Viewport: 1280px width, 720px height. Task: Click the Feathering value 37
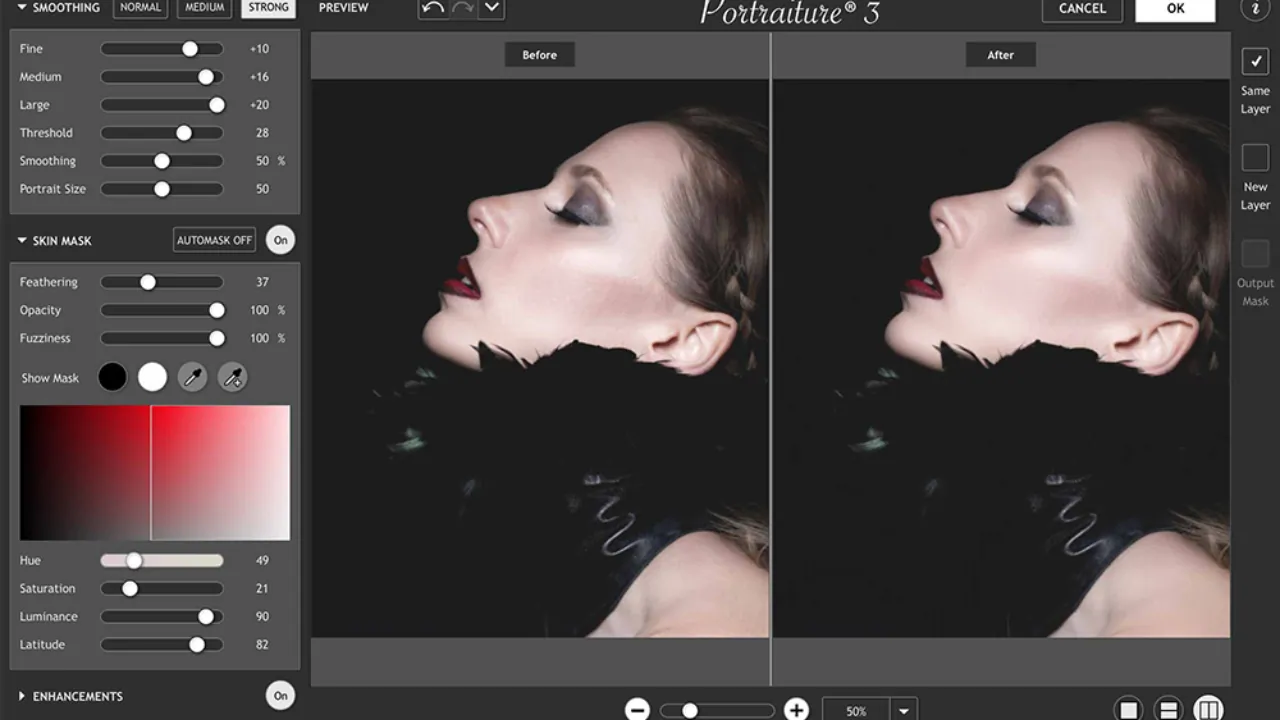262,283
